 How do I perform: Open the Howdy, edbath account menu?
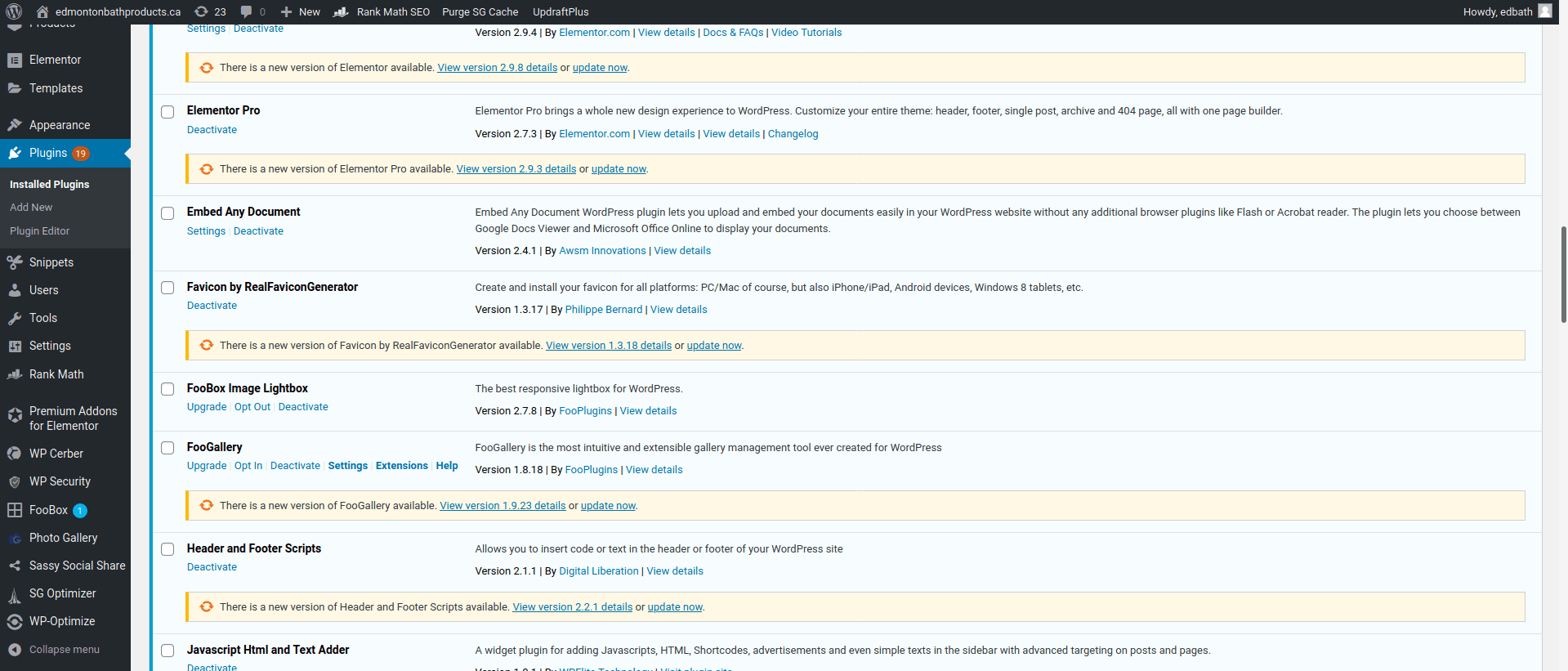[x=1508, y=11]
